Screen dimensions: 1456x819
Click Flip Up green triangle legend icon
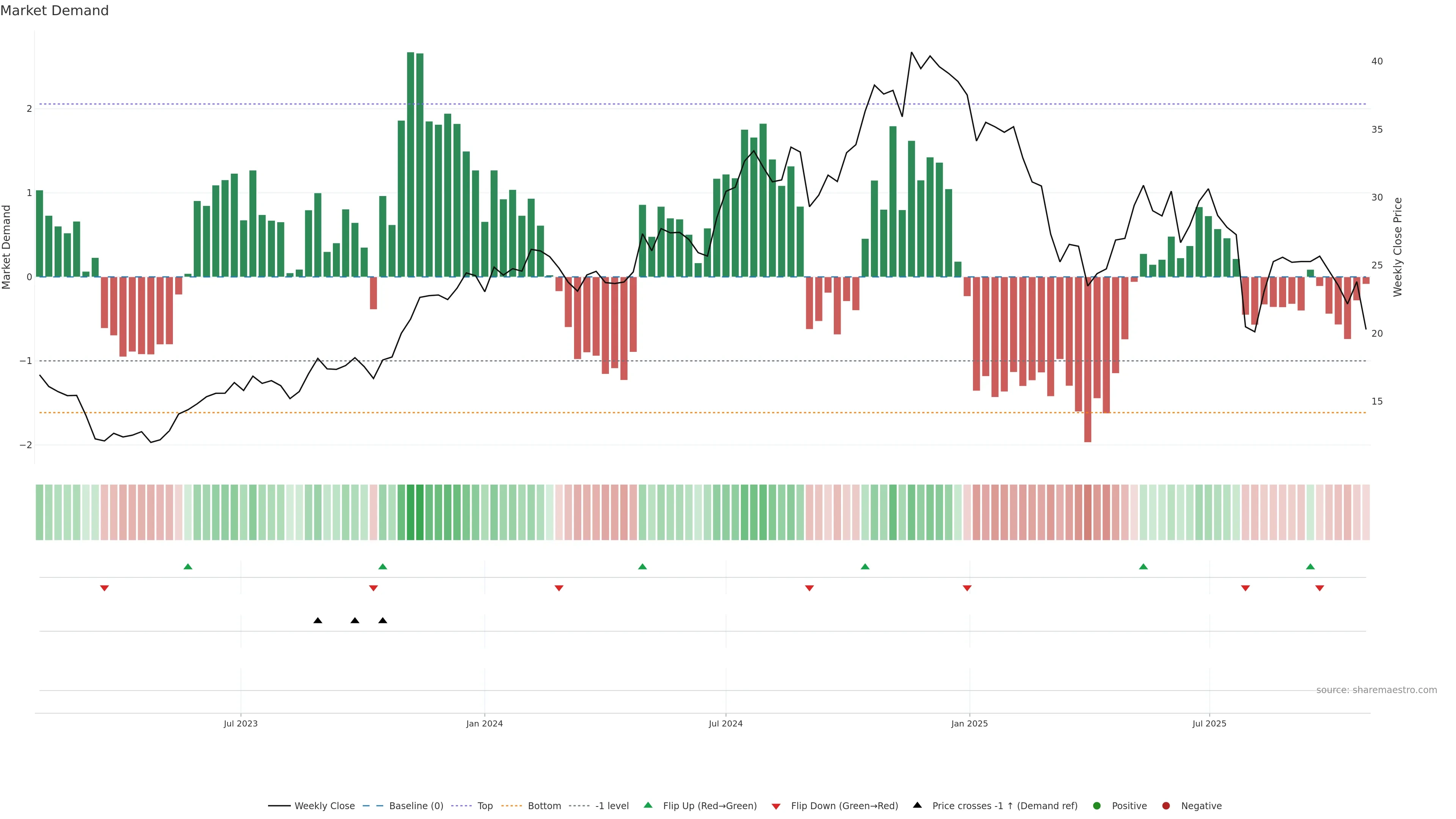coord(648,805)
